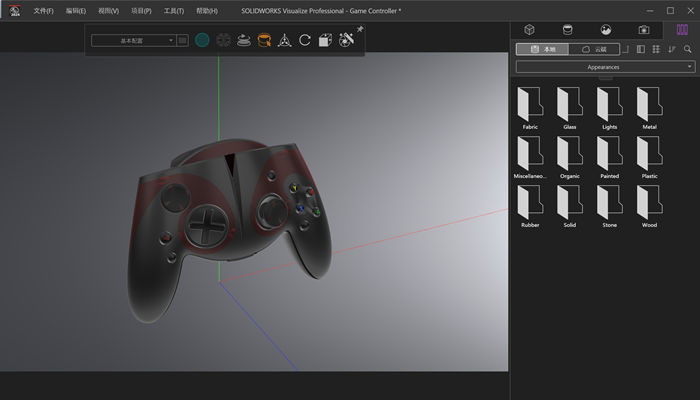Viewport: 700px width, 400px height.
Task: Select the orange appearance selection tool
Action: pyautogui.click(x=264, y=40)
